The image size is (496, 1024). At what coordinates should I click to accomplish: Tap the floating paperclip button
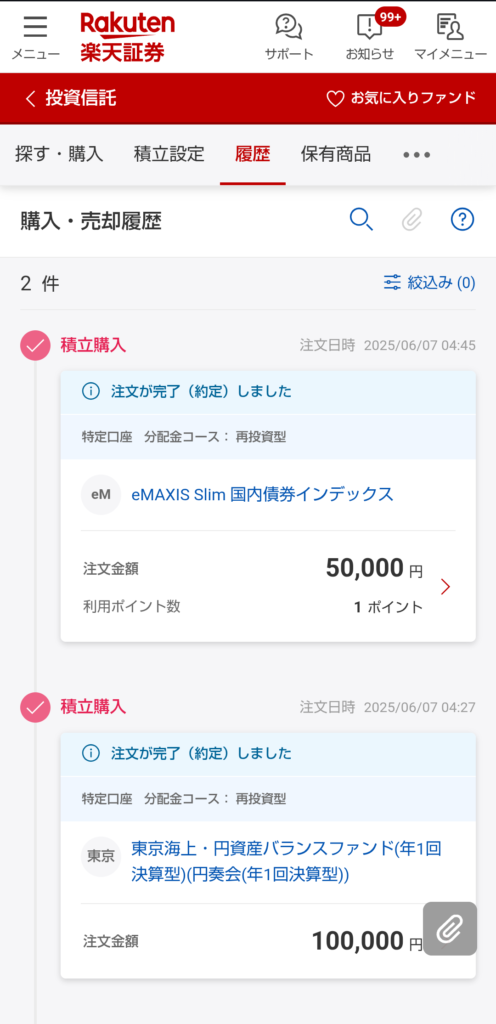tap(450, 929)
